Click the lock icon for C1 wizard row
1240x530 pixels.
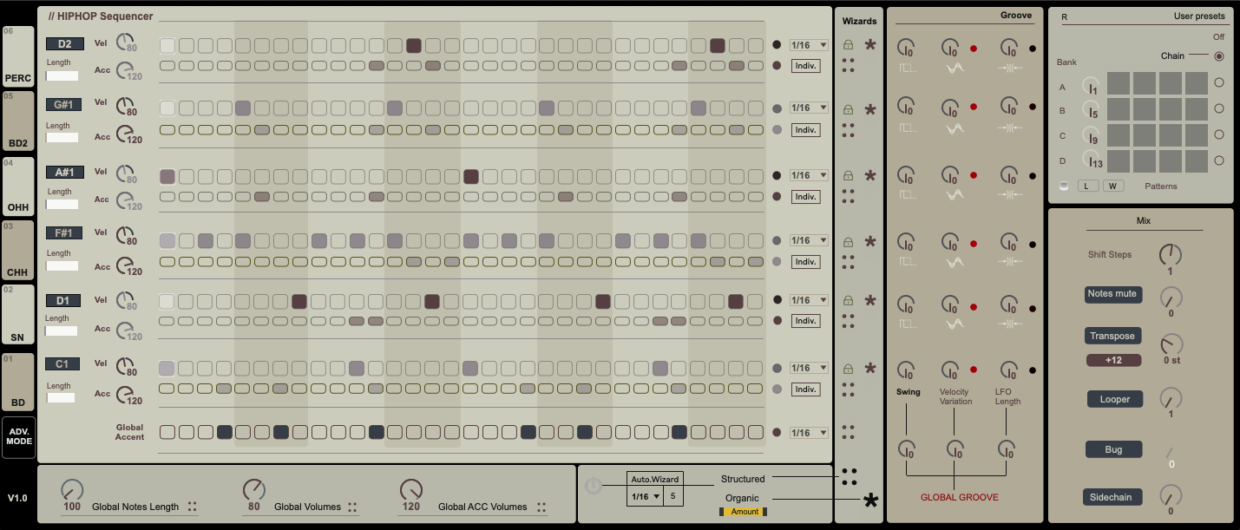848,368
